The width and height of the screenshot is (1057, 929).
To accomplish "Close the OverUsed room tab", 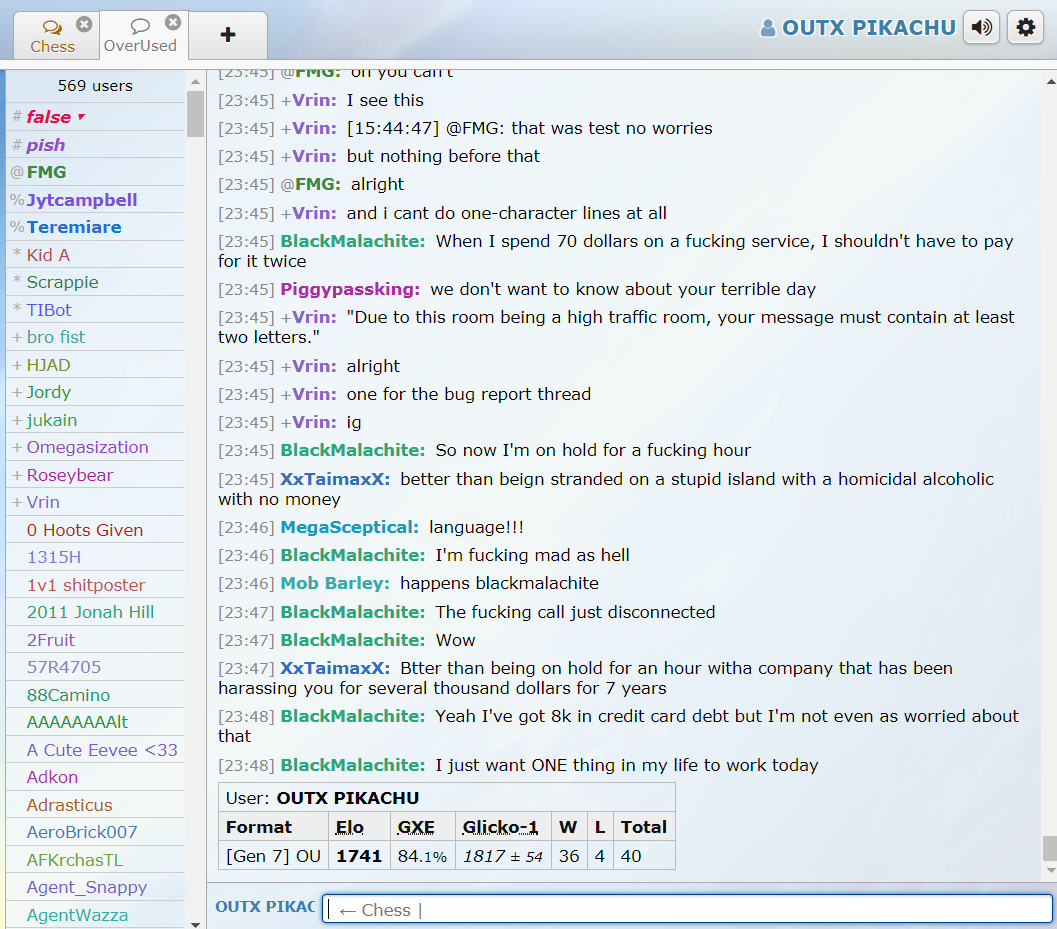I will [173, 22].
